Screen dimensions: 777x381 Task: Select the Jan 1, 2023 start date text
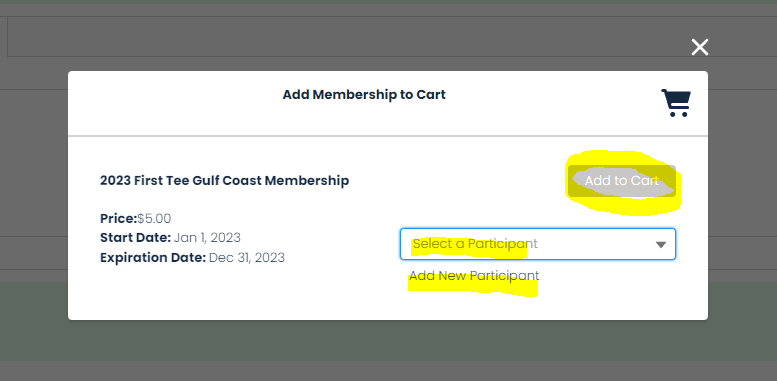click(x=207, y=238)
